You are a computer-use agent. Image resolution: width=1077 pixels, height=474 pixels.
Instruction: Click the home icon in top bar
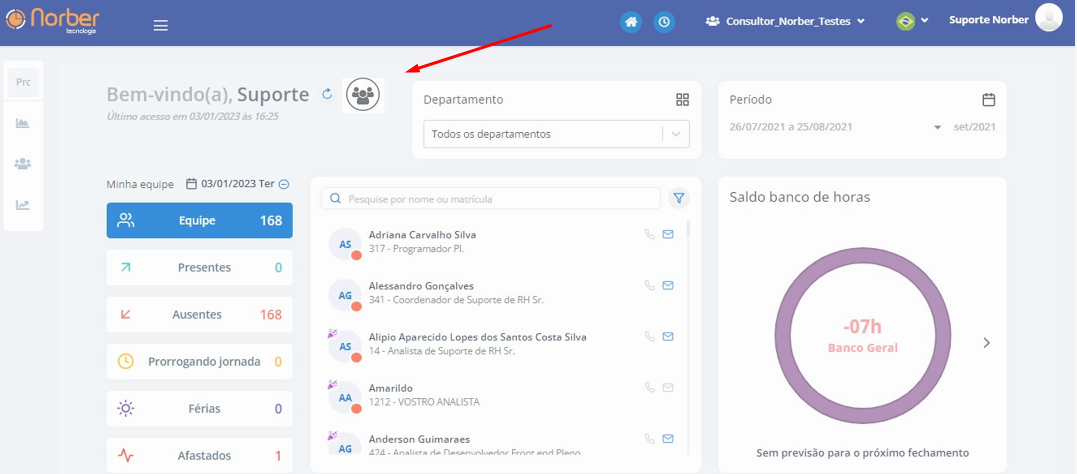pos(630,21)
